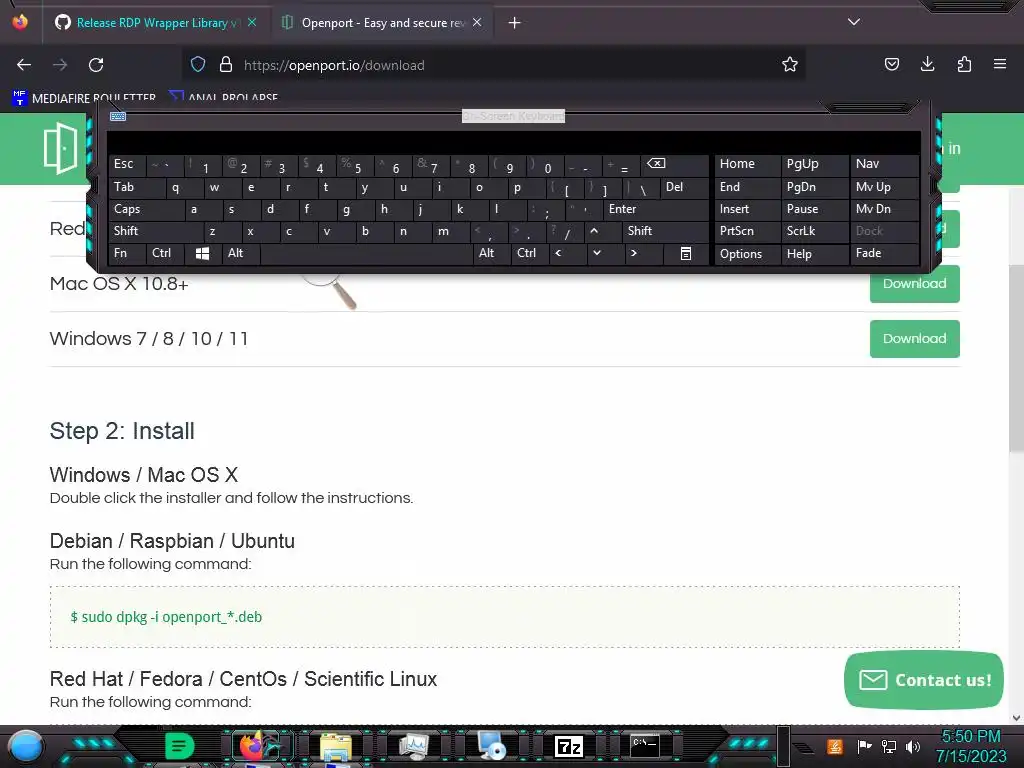Click the Home key
The height and width of the screenshot is (768, 1024).
coord(748,165)
